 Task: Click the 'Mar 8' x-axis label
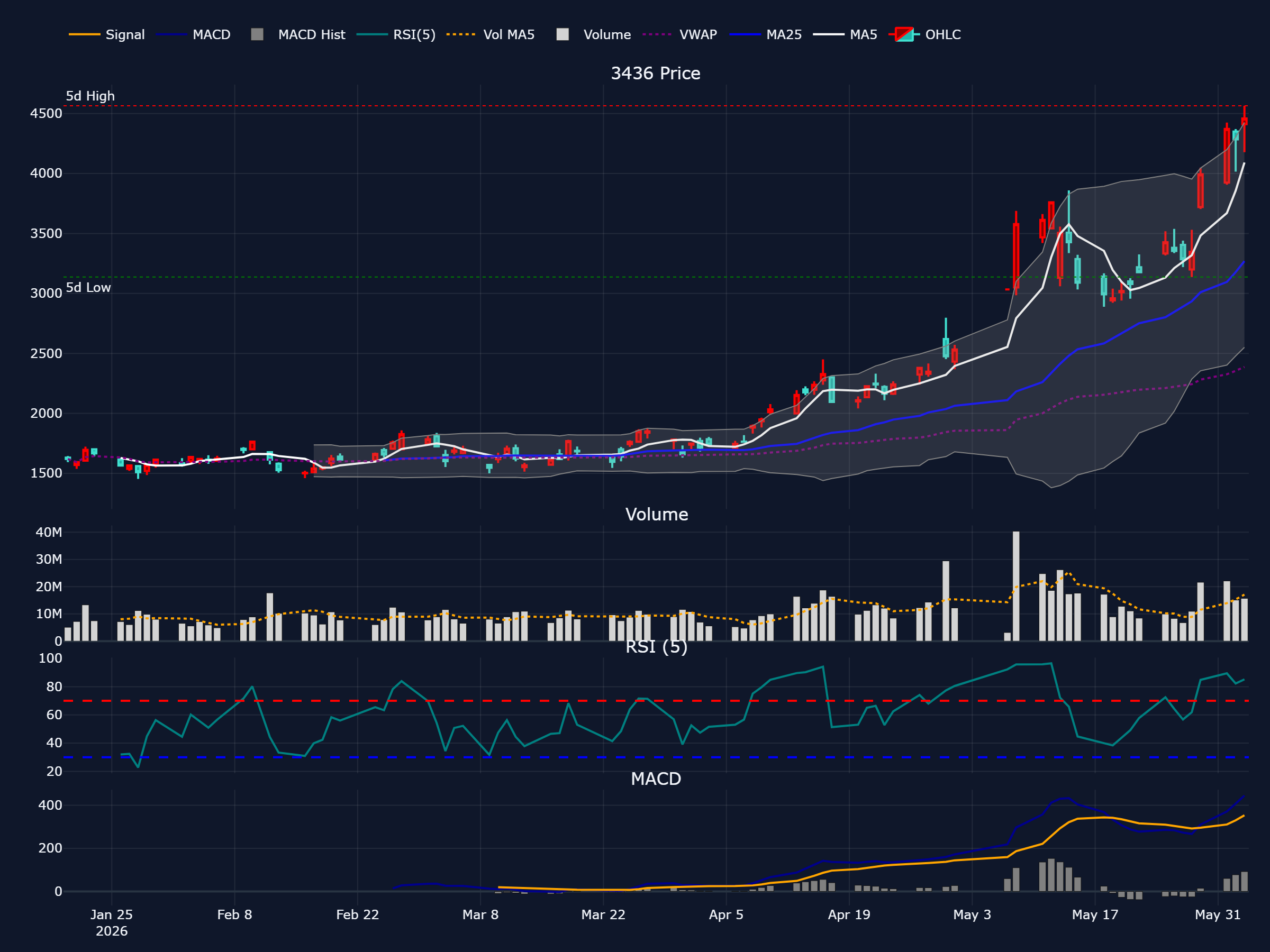(480, 914)
